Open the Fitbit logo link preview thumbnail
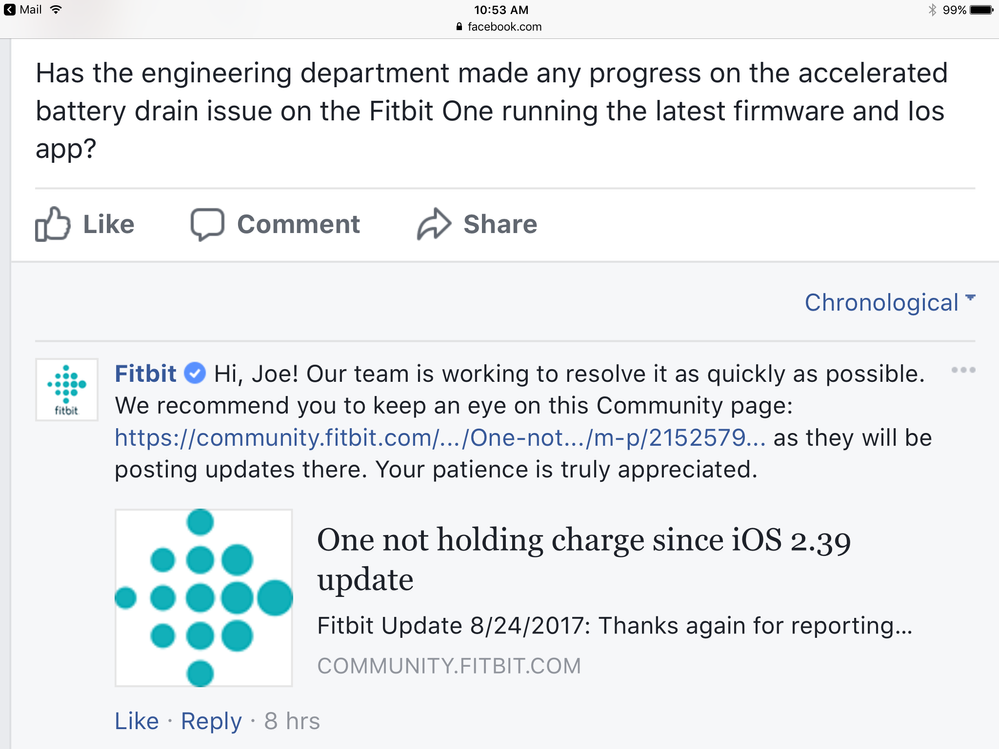The width and height of the screenshot is (999, 749). [x=204, y=598]
